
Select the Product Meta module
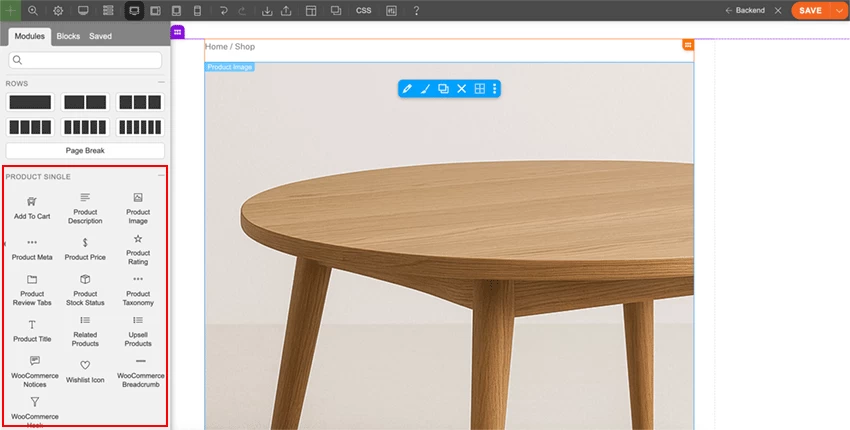click(x=32, y=249)
